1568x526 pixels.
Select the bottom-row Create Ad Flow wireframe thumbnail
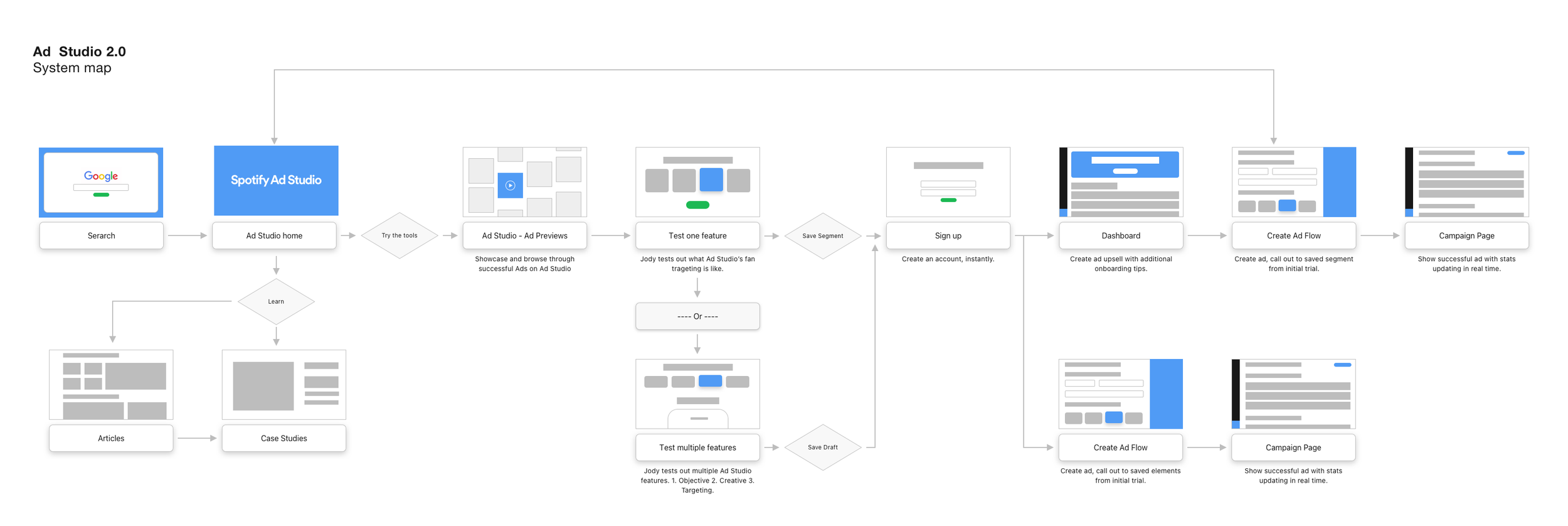click(x=1120, y=394)
